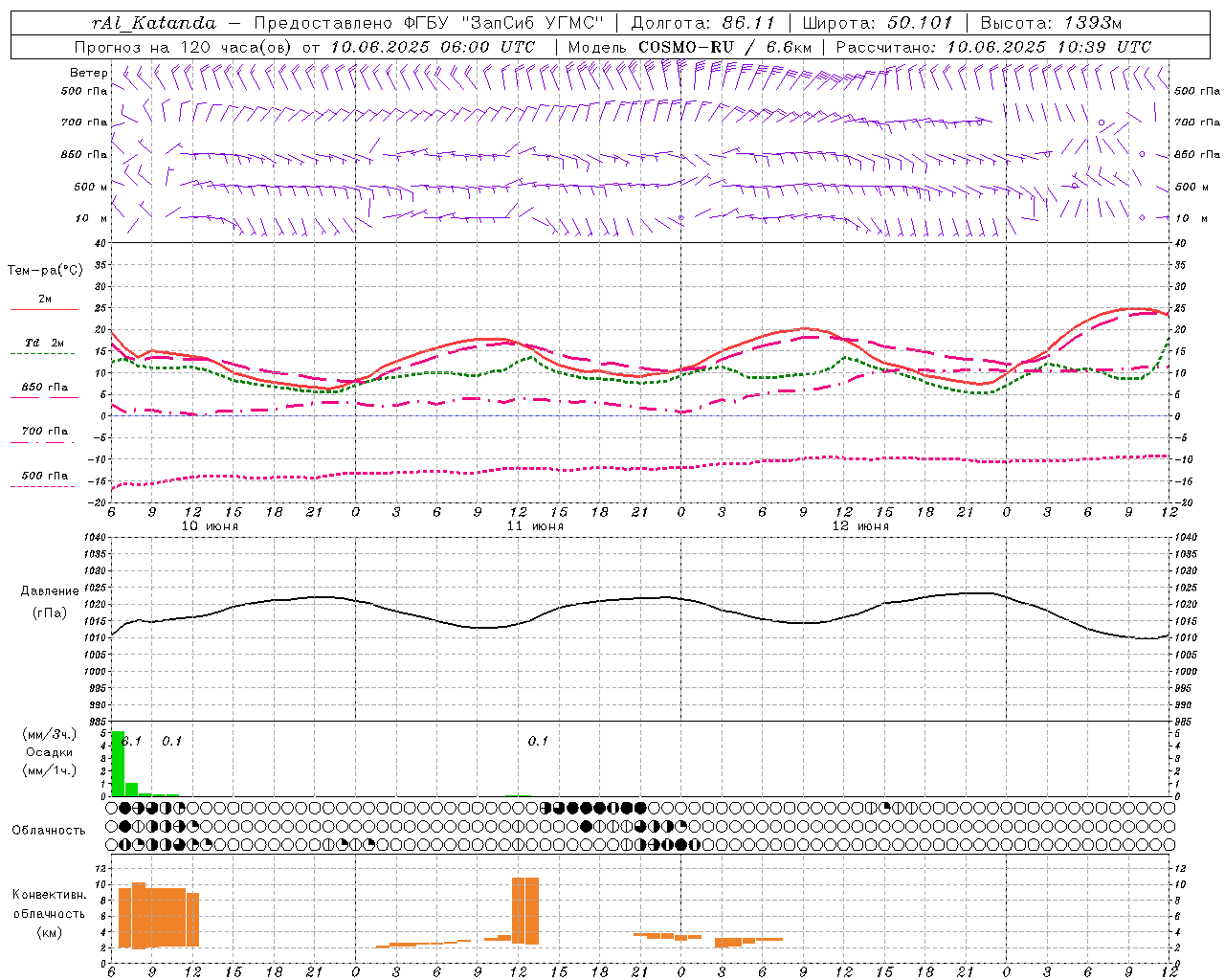
Task: Click the 500 м wind level label on left
Action: 91,187
